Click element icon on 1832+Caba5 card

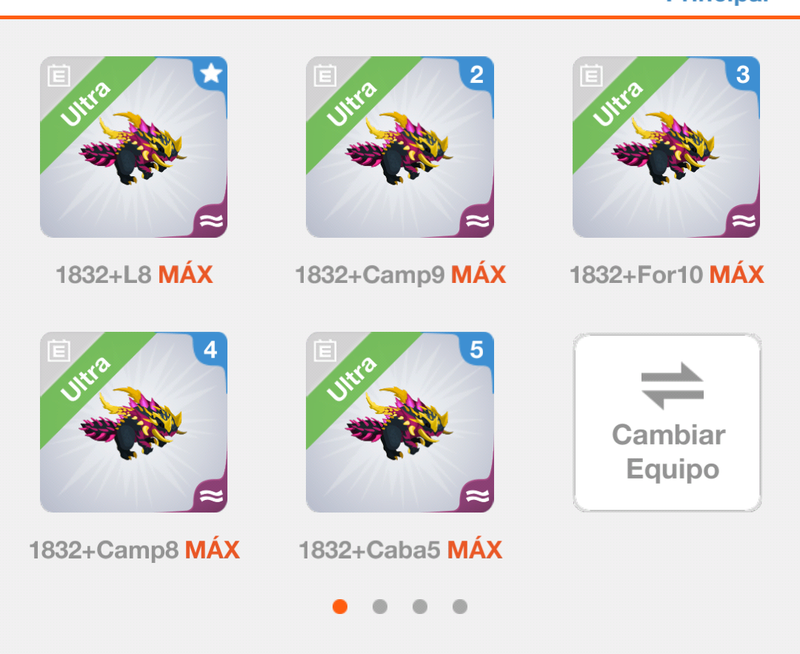tap(477, 495)
